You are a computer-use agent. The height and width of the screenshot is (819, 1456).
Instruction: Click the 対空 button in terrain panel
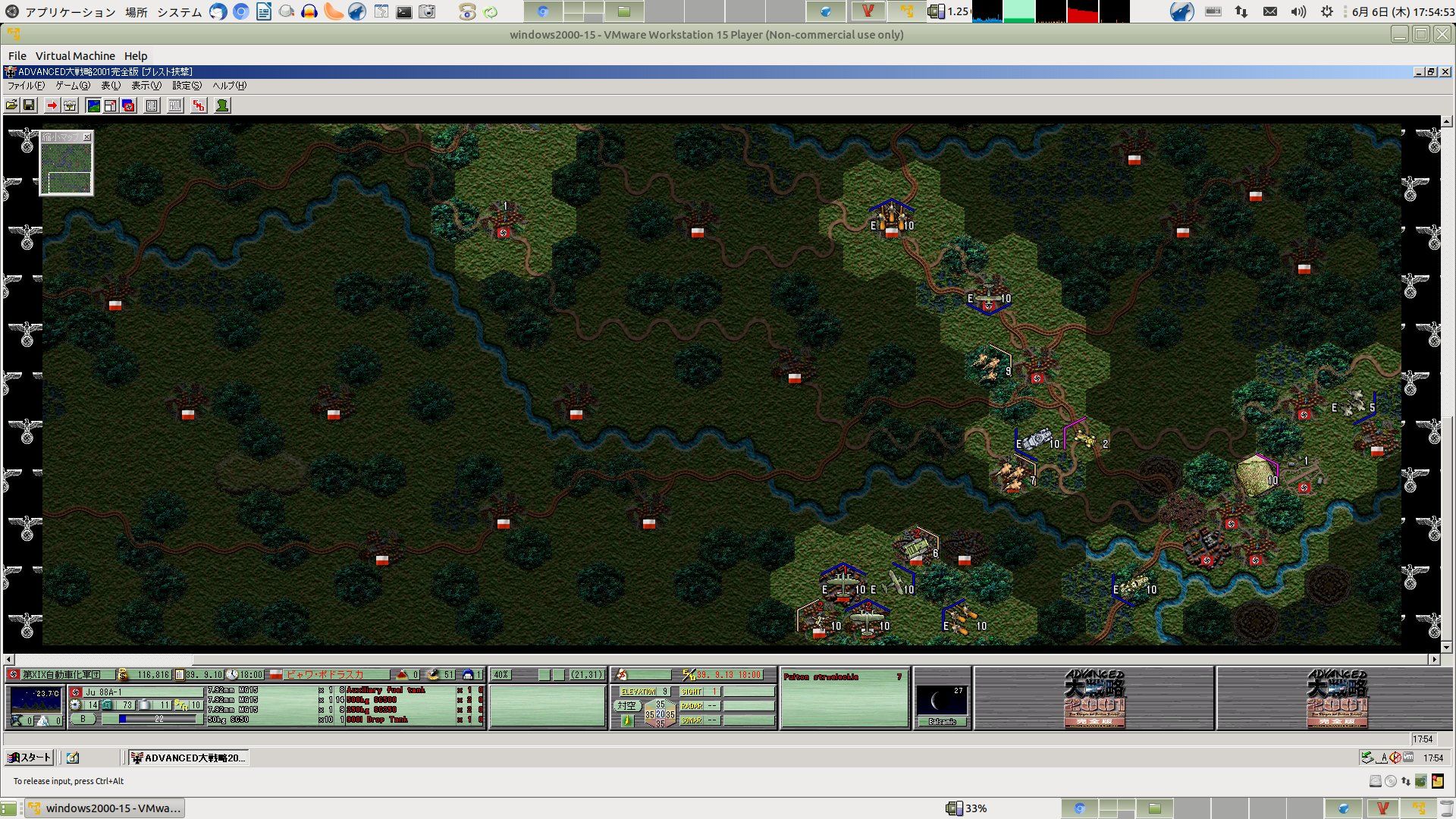626,706
